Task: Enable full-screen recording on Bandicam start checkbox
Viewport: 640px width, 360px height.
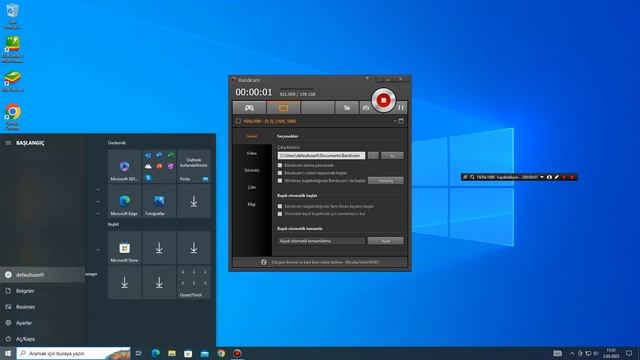Action: click(x=280, y=207)
